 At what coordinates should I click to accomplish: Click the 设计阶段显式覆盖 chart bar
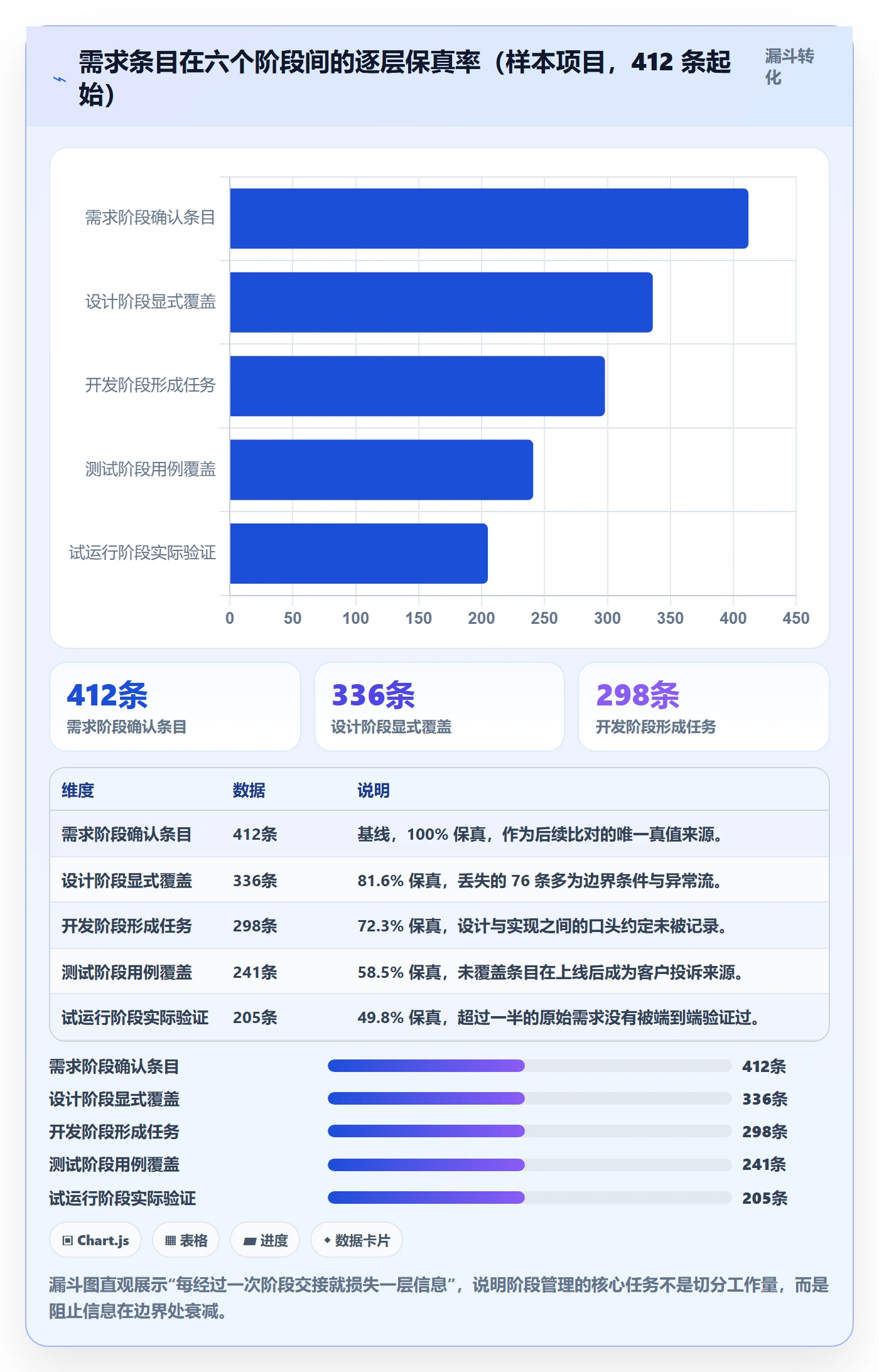pos(441,303)
